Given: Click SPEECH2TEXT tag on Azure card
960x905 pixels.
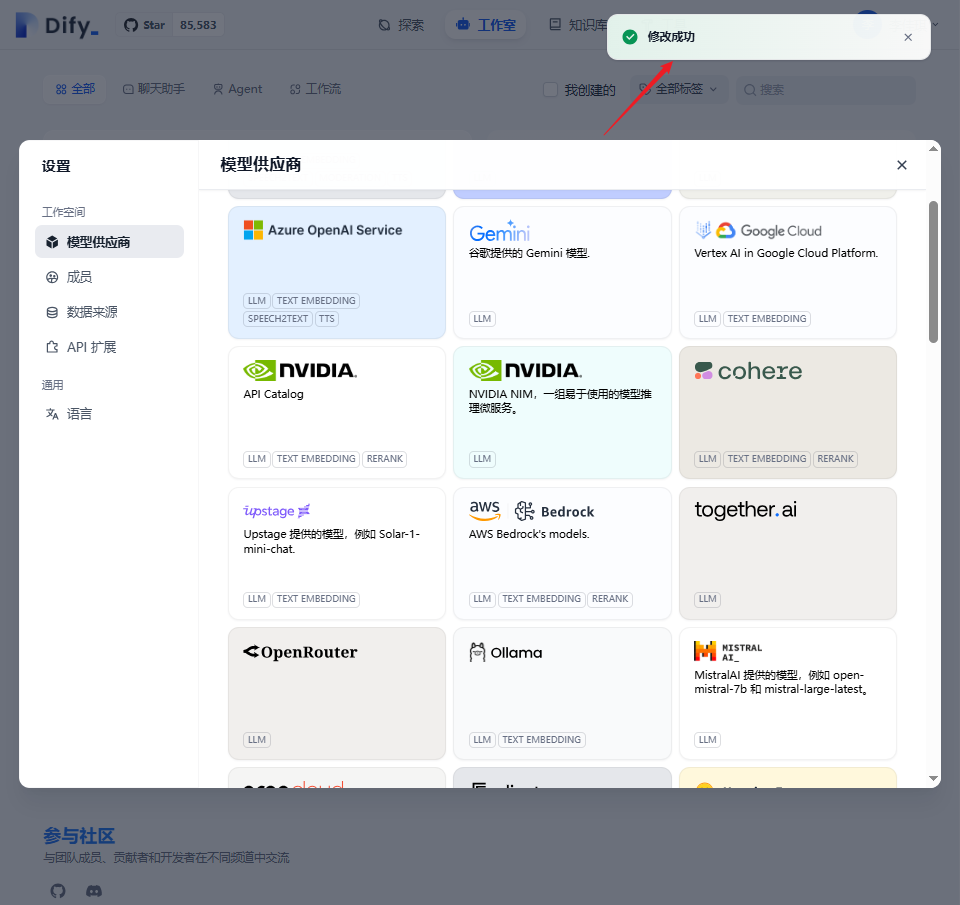Looking at the screenshot, I should (278, 318).
